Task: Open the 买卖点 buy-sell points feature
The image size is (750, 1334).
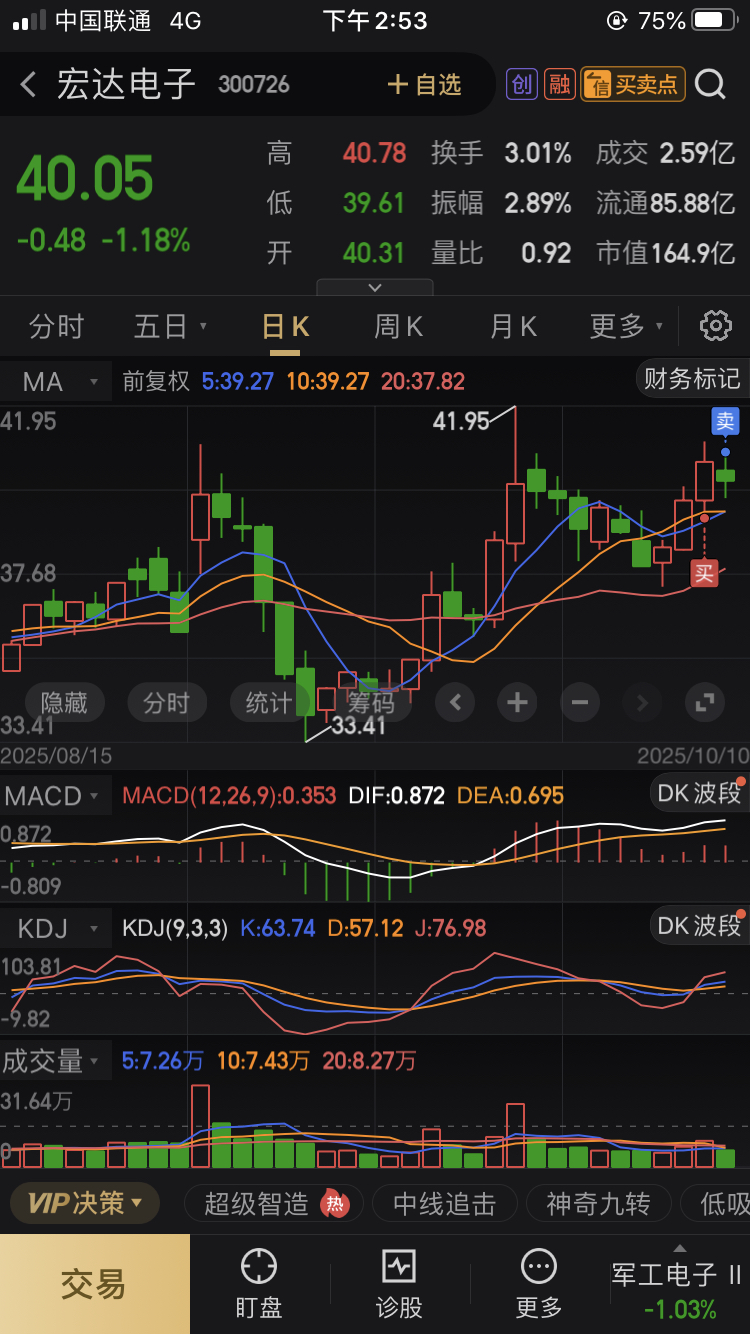Action: [631, 84]
